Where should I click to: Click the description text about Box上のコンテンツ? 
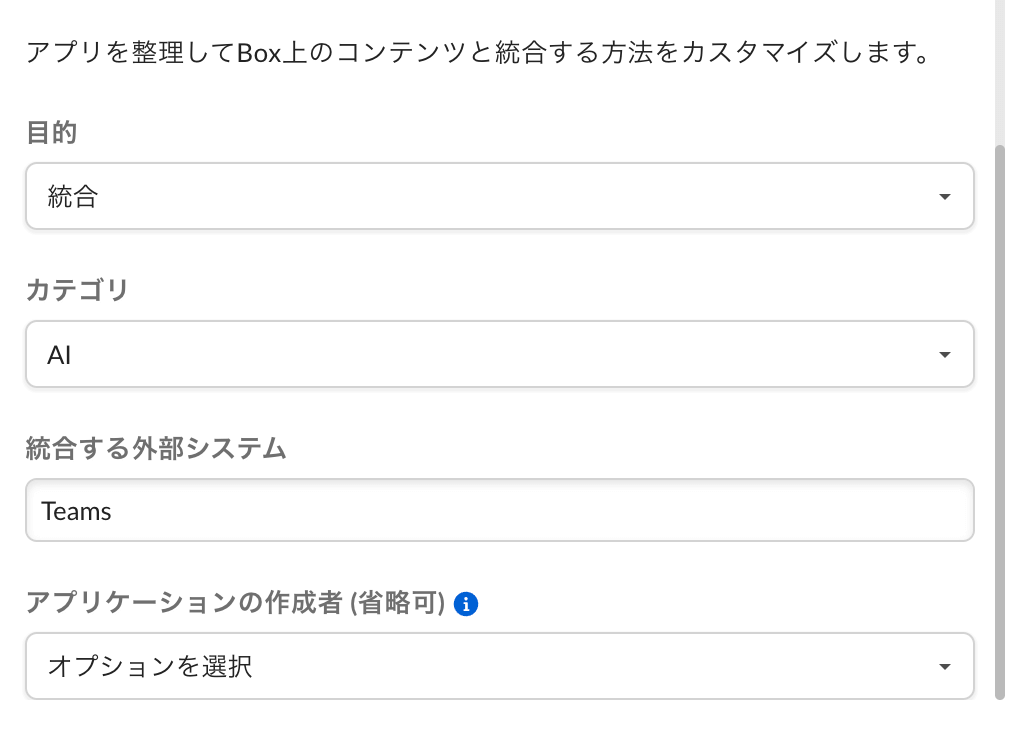(478, 52)
